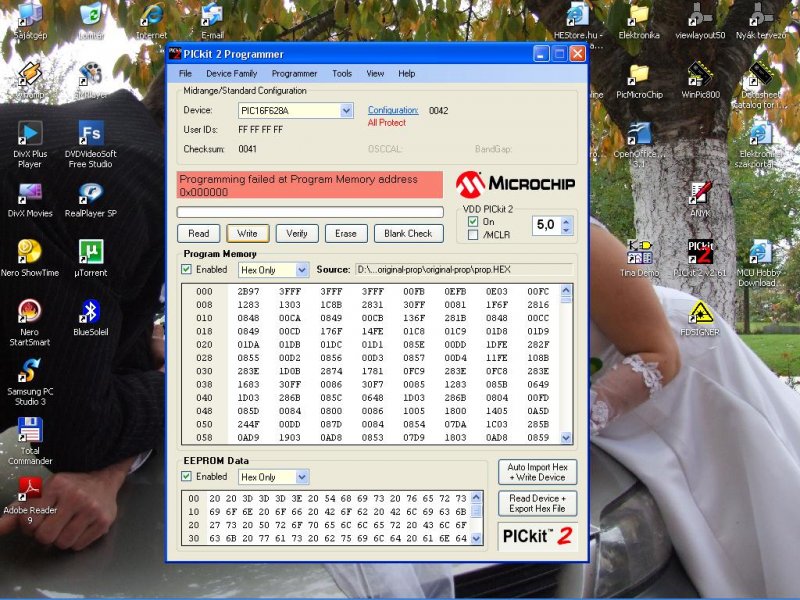800x600 pixels.
Task: Click Program Memory scrollbar down arrow
Action: [x=566, y=438]
